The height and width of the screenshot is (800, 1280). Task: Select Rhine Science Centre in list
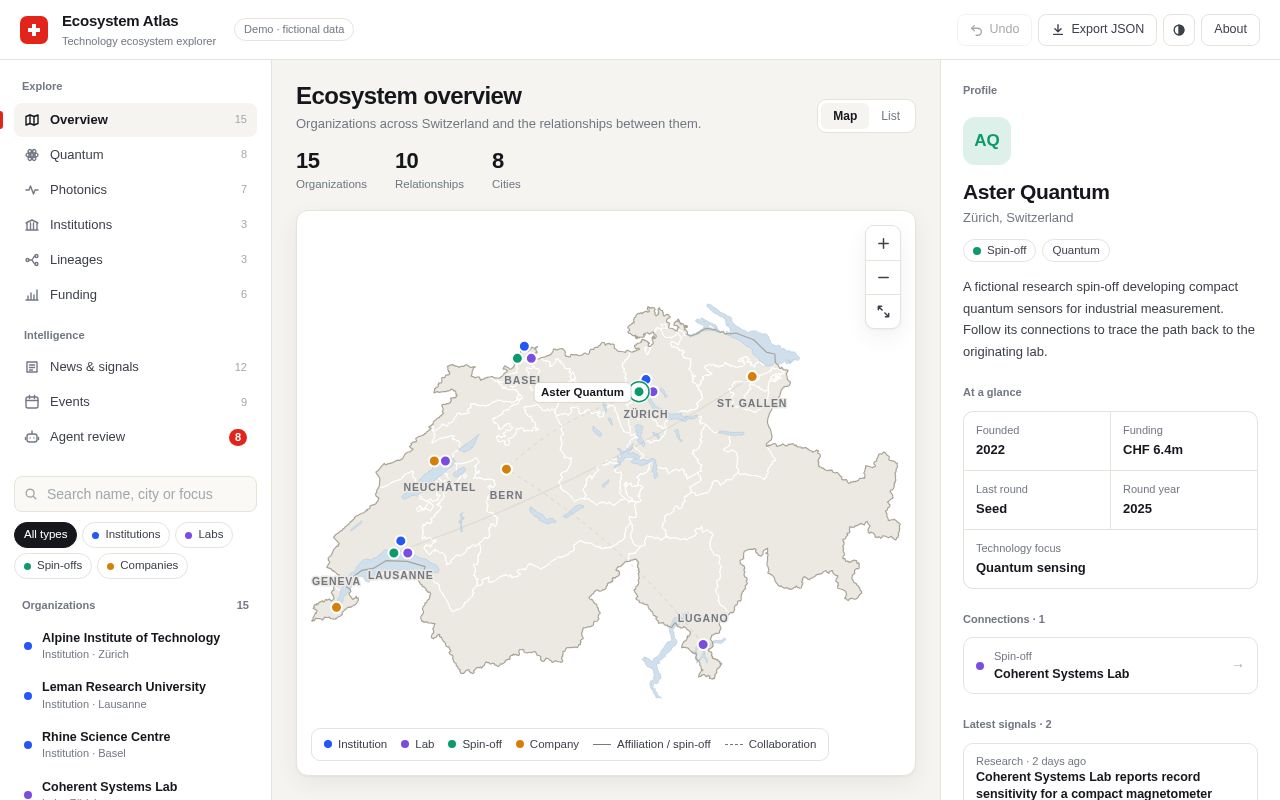[135, 745]
